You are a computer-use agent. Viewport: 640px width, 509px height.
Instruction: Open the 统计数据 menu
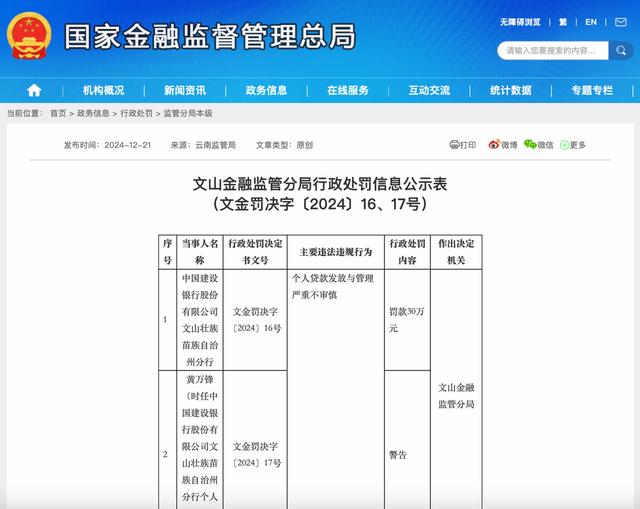tap(511, 90)
